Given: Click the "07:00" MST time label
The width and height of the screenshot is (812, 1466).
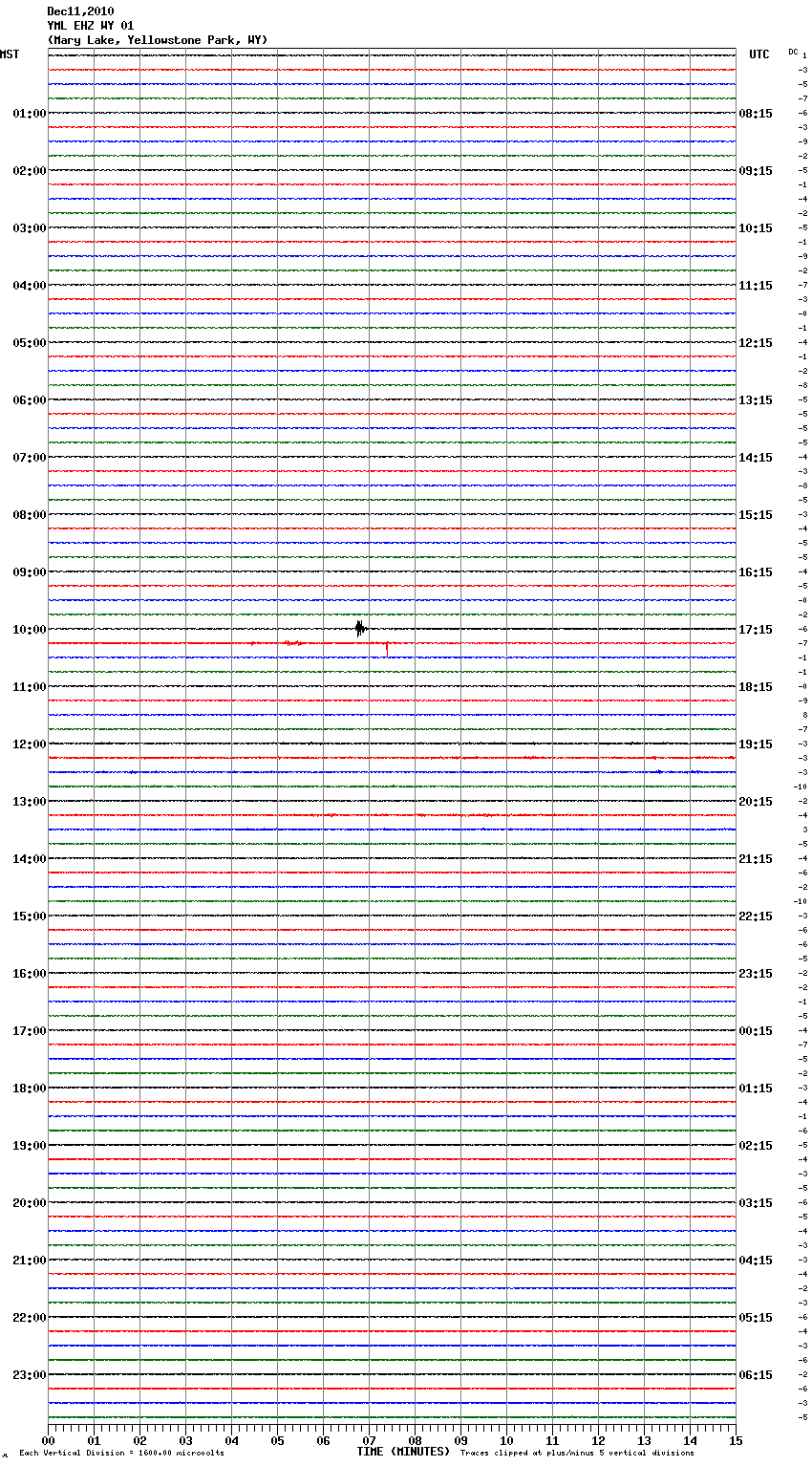Looking at the screenshot, I should pyautogui.click(x=29, y=458).
